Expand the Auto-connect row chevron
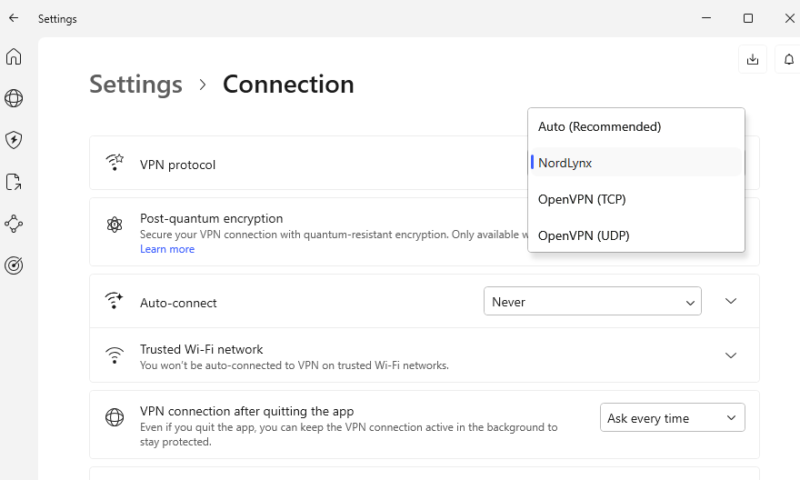The width and height of the screenshot is (800, 480). pos(731,301)
